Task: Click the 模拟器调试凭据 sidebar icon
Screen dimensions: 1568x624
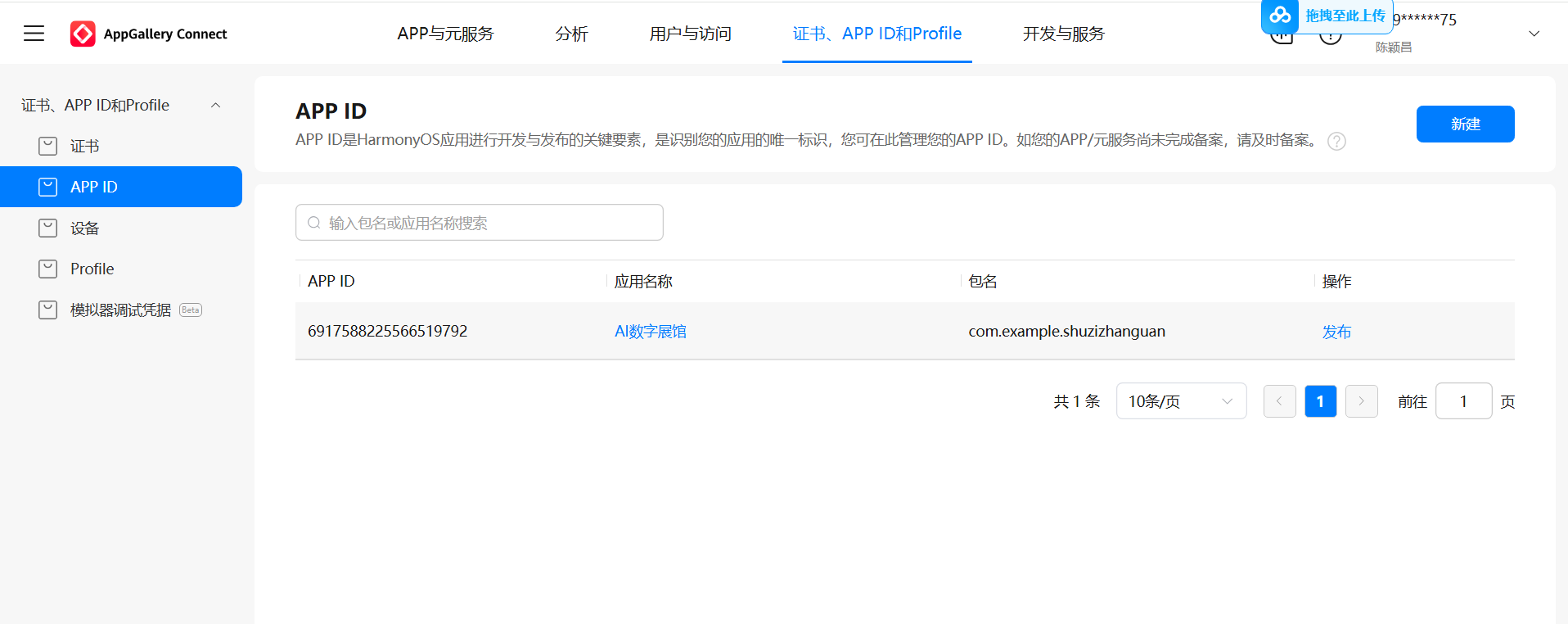Action: 48,310
